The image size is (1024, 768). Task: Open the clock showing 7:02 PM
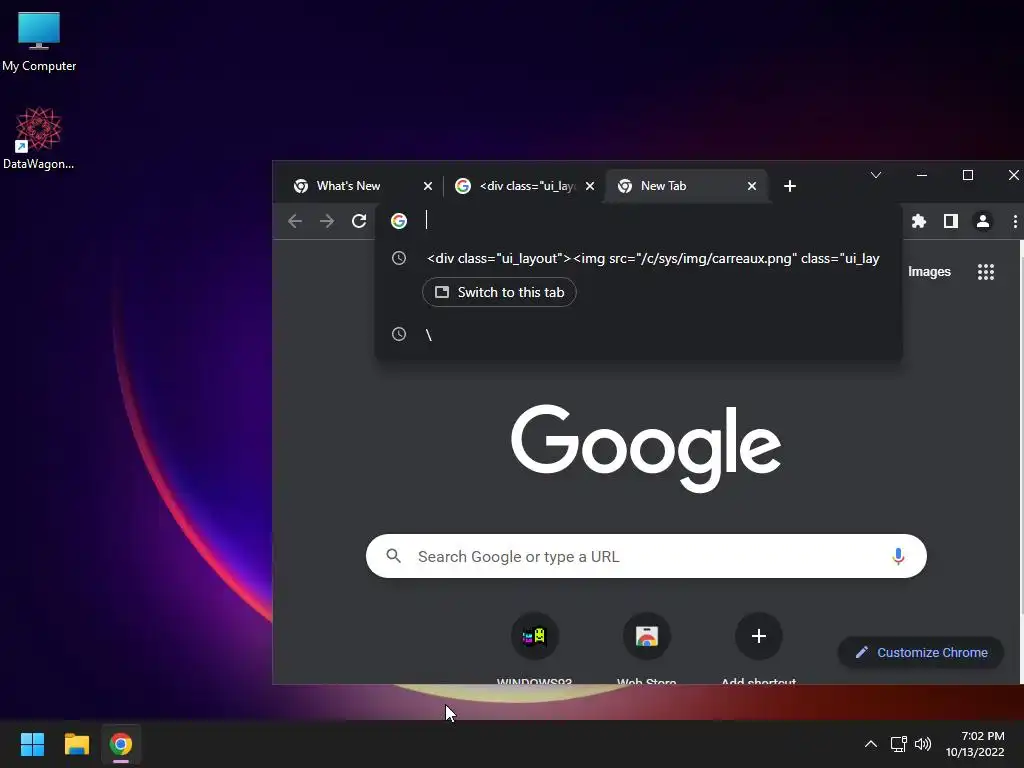pos(975,744)
